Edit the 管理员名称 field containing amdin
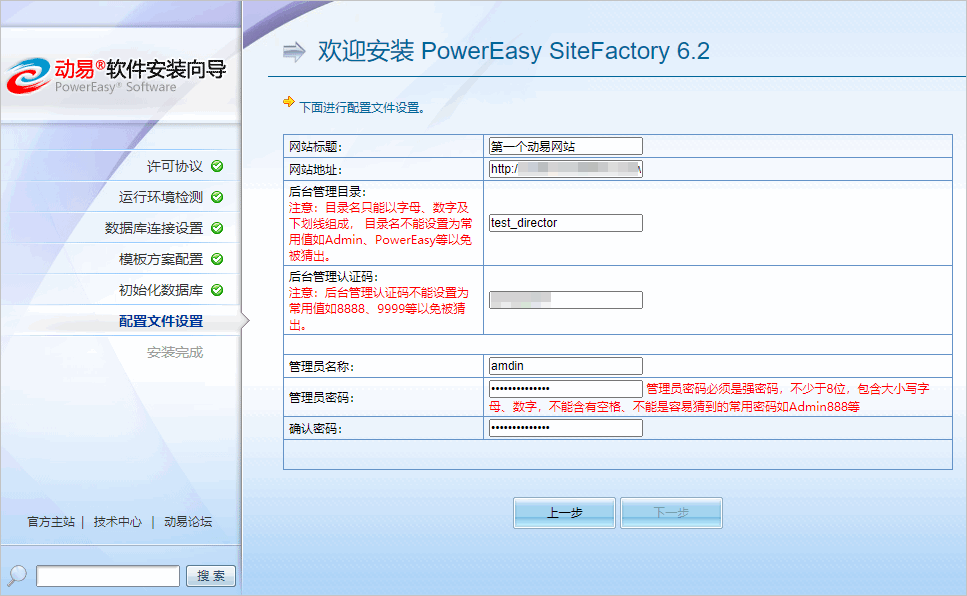The height and width of the screenshot is (596, 967). click(x=566, y=366)
